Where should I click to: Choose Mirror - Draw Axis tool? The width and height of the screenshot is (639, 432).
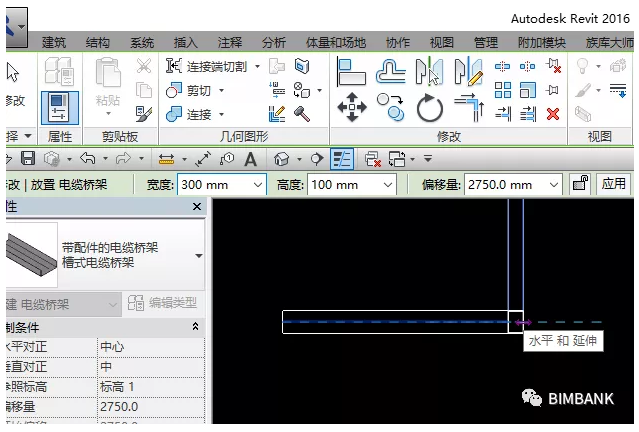pyautogui.click(x=469, y=72)
